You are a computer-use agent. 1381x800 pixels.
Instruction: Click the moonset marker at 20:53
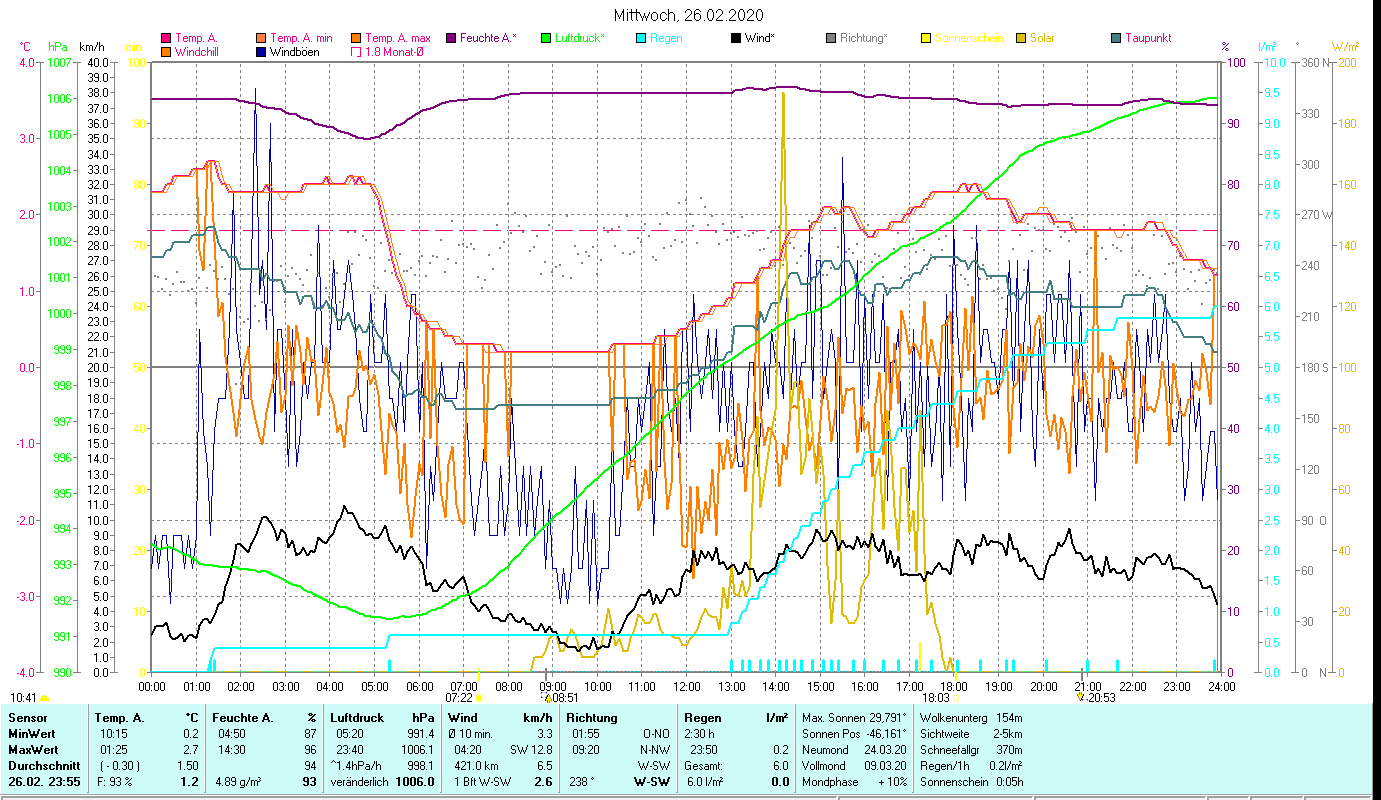(1081, 698)
